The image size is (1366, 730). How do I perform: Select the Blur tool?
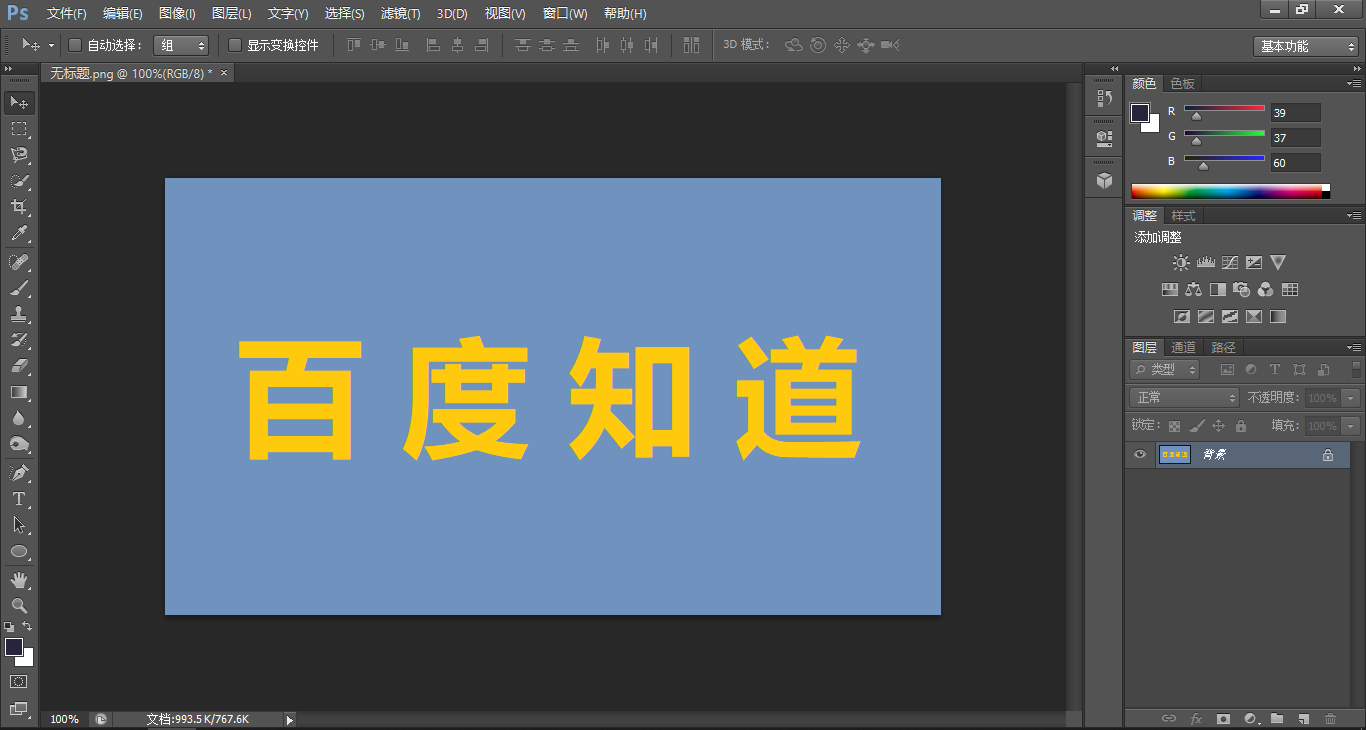click(x=19, y=418)
